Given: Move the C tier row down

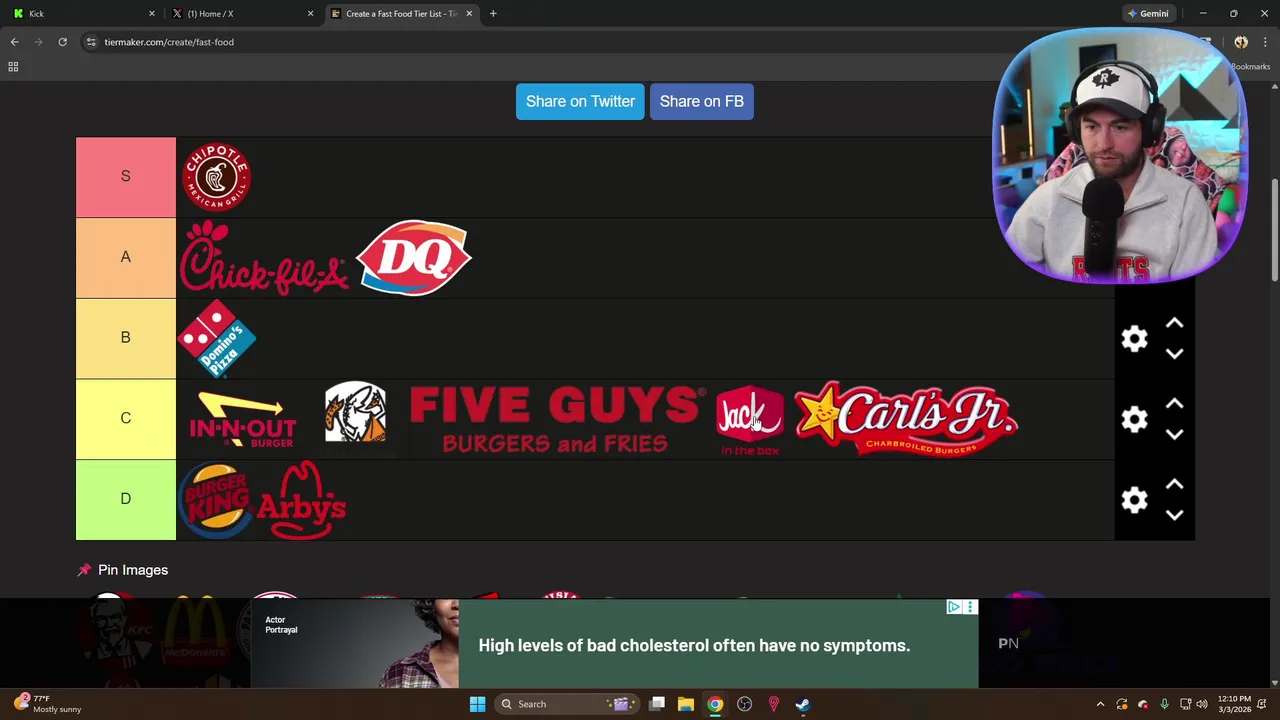Looking at the screenshot, I should 1174,435.
